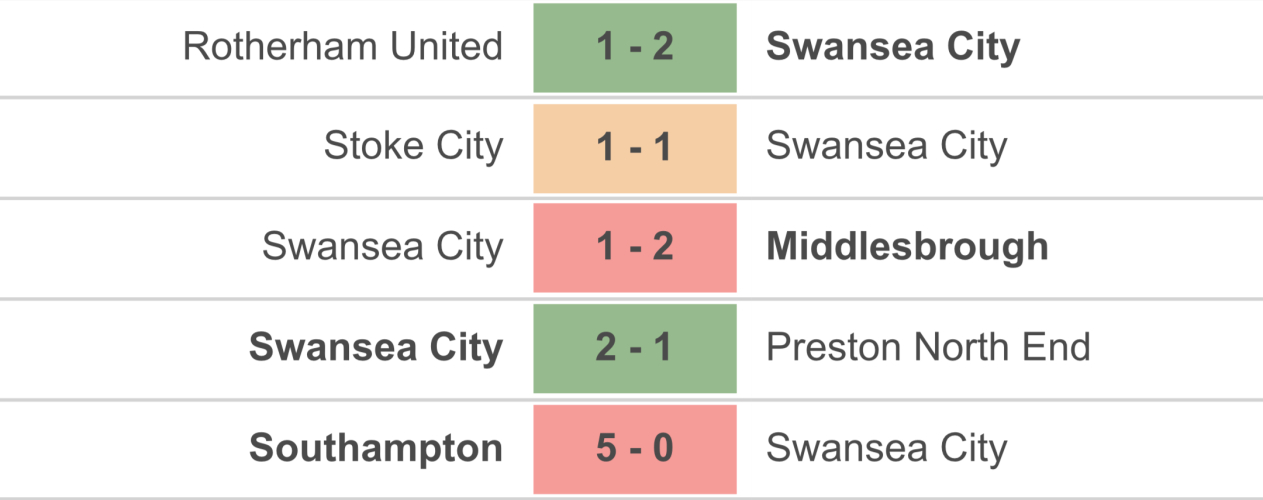Select bold Swansea City beside Rotherham United
The width and height of the screenshot is (1263, 500).
pos(893,47)
